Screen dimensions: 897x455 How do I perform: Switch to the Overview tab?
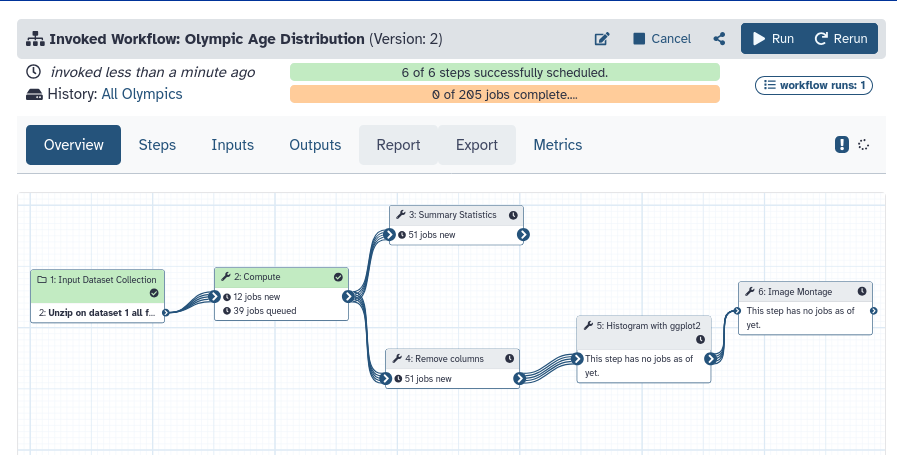pyautogui.click(x=73, y=145)
